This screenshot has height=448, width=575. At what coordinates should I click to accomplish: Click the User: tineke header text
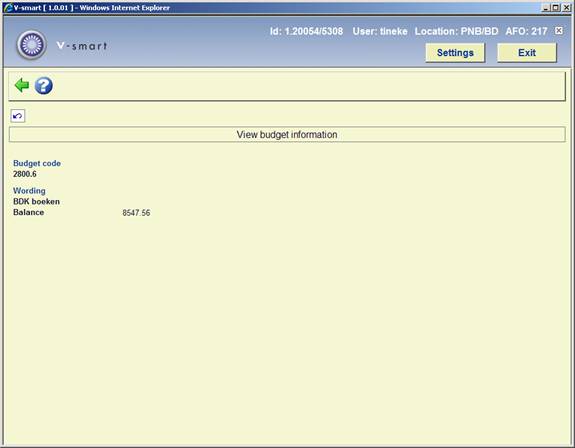pyautogui.click(x=380, y=31)
